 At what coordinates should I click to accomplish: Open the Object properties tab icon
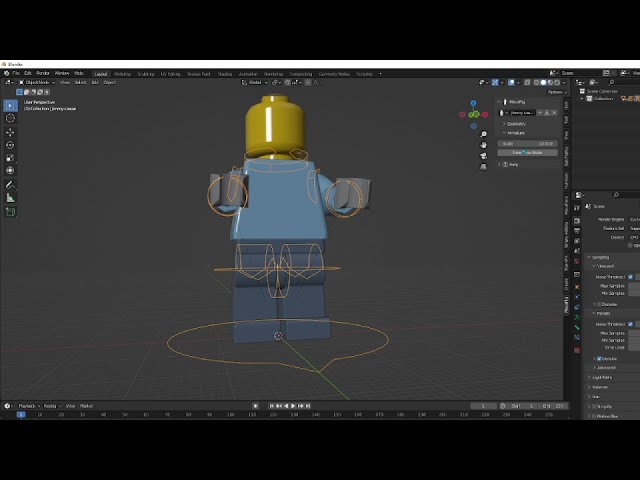click(577, 287)
